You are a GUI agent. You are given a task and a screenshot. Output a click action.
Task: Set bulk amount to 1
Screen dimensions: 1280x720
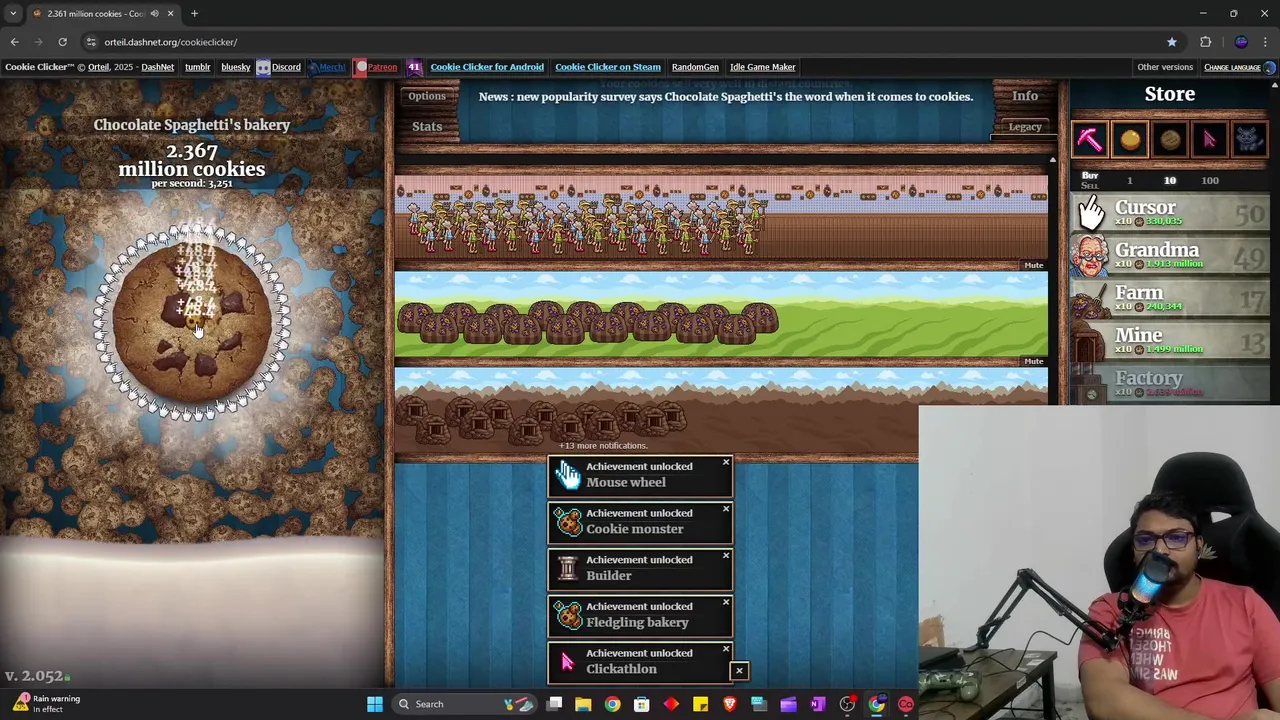tap(1130, 181)
